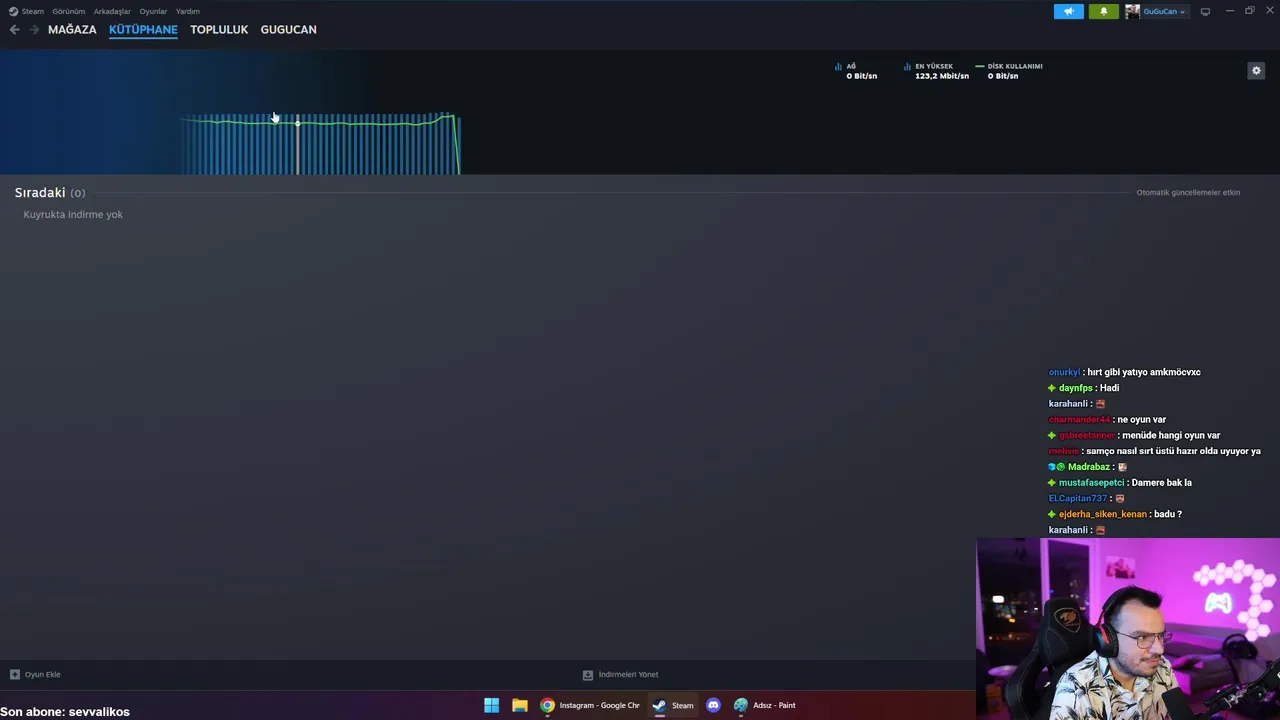Click chat username onurkyl

pyautogui.click(x=1064, y=372)
